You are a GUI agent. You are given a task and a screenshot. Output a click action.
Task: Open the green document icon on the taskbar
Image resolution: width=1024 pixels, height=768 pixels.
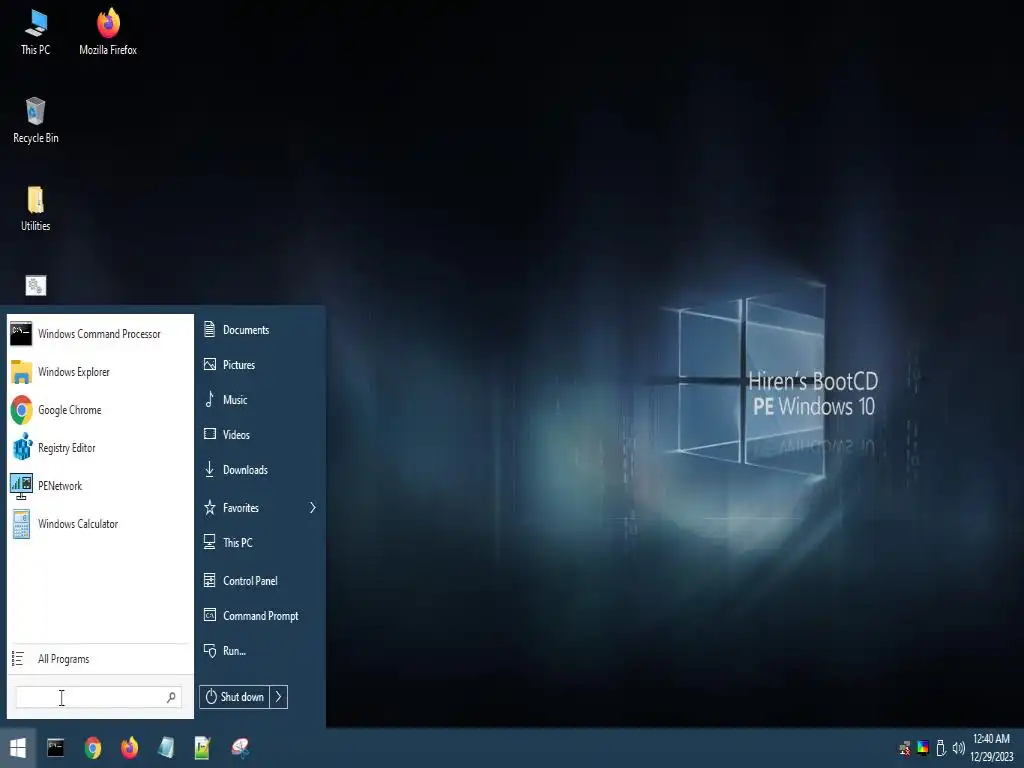coord(202,748)
